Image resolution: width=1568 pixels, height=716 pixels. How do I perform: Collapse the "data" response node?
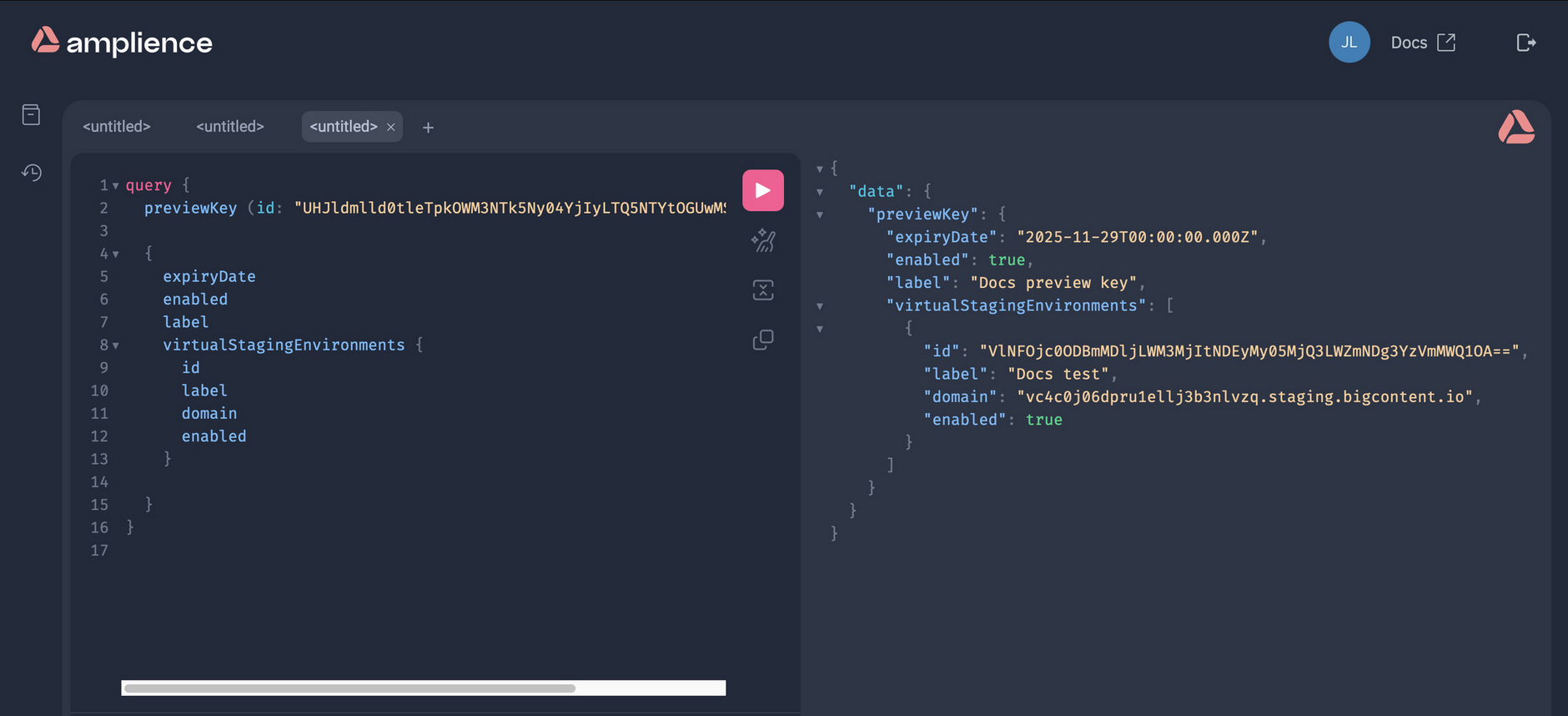coord(820,192)
